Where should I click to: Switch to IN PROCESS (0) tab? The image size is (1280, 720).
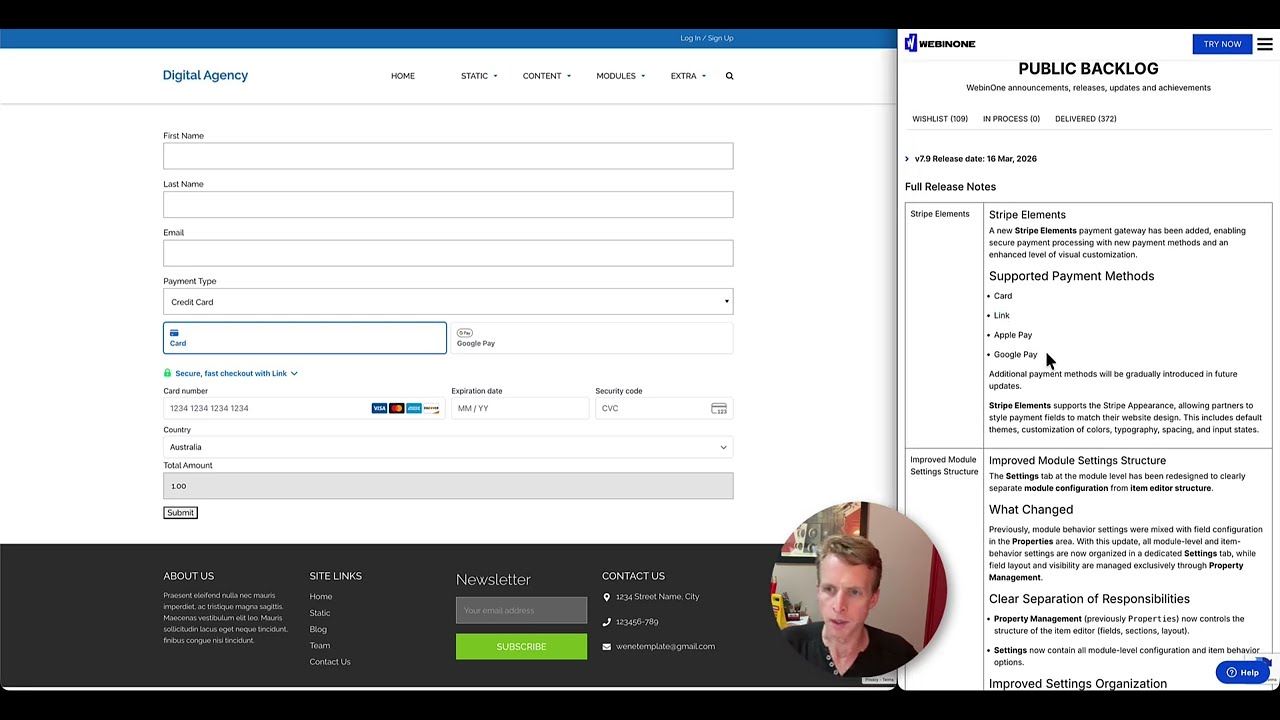pyautogui.click(x=1011, y=119)
